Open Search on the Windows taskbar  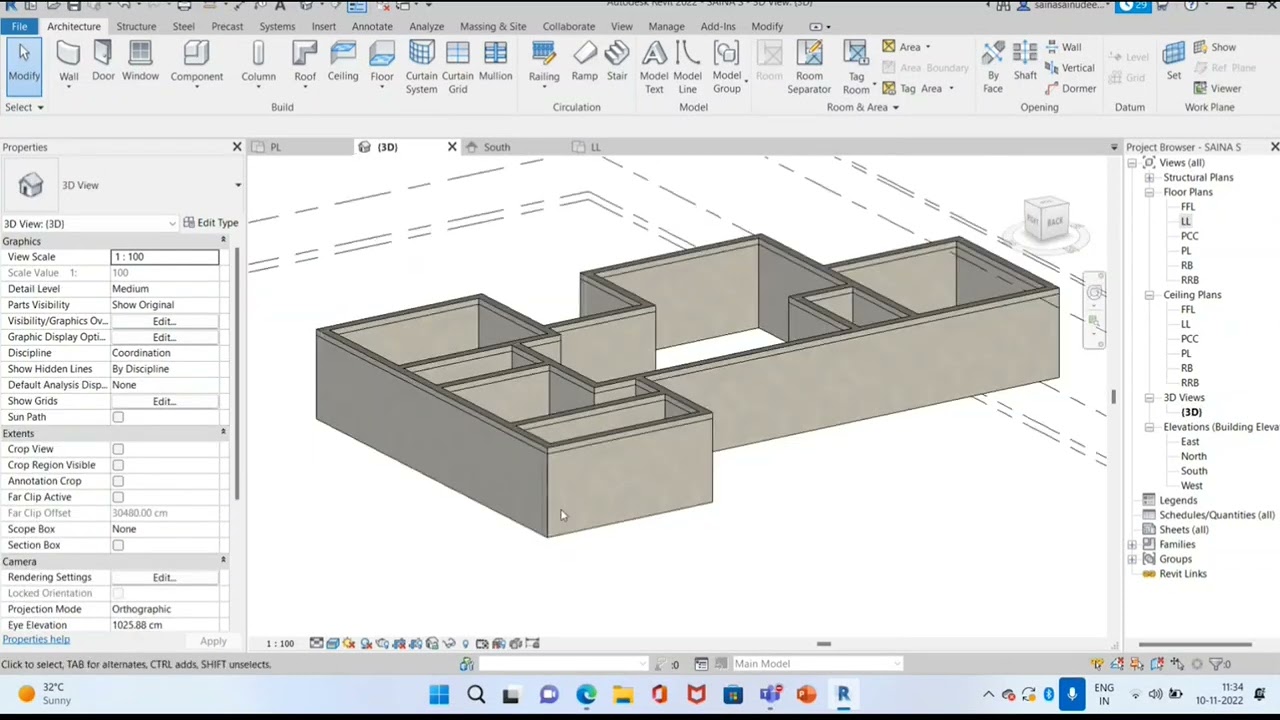476,694
